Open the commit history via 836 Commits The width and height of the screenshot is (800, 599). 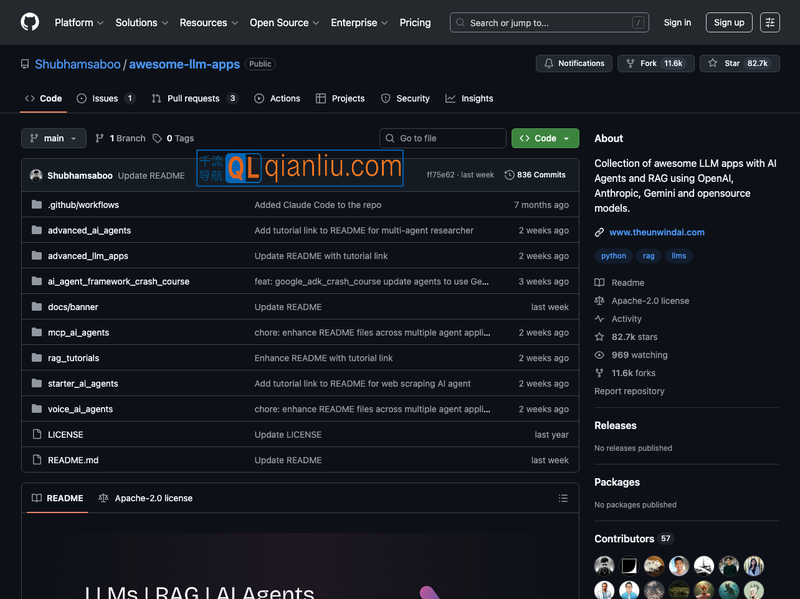[535, 175]
